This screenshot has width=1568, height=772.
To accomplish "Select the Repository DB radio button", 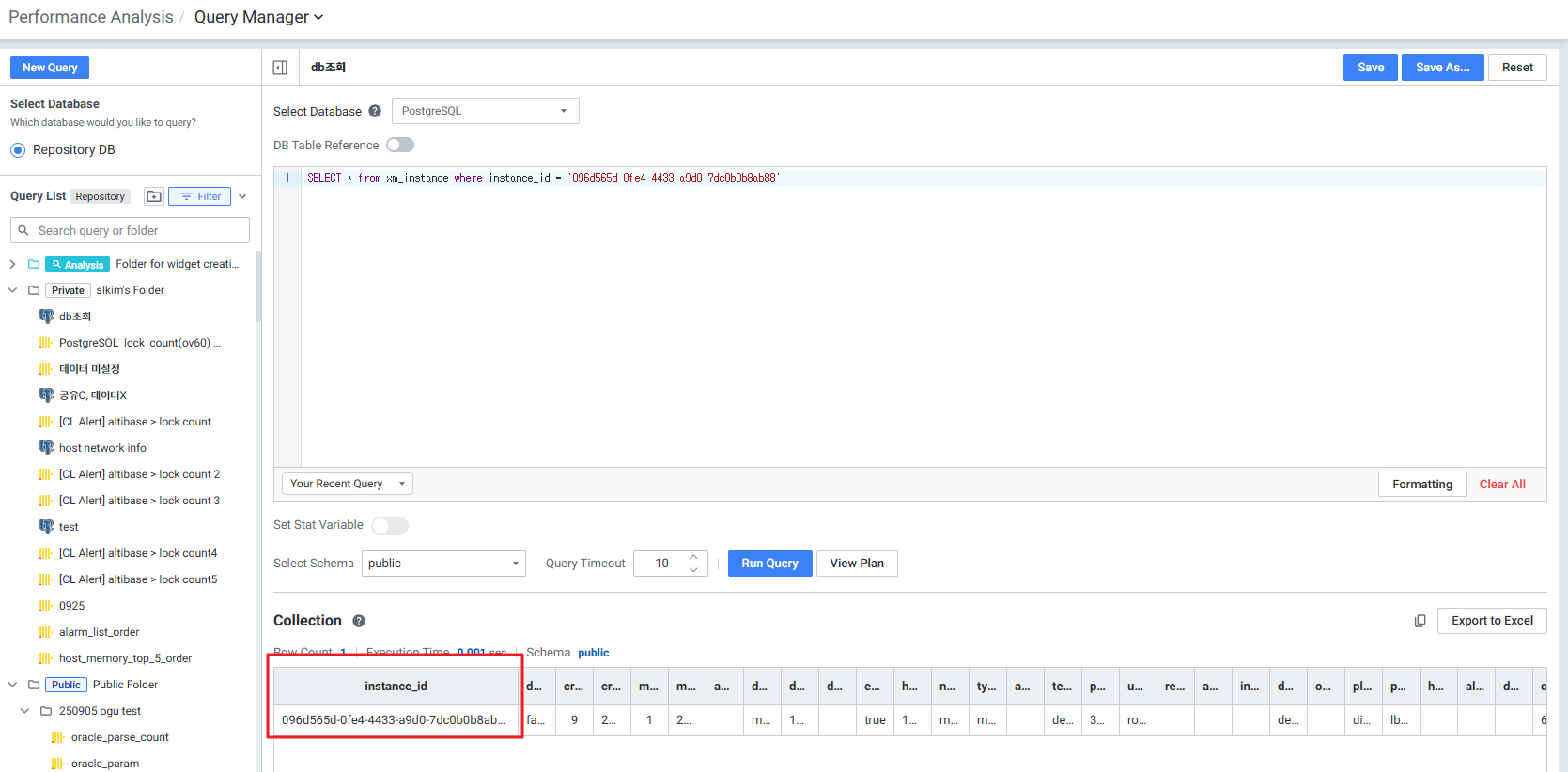I will tap(18, 150).
